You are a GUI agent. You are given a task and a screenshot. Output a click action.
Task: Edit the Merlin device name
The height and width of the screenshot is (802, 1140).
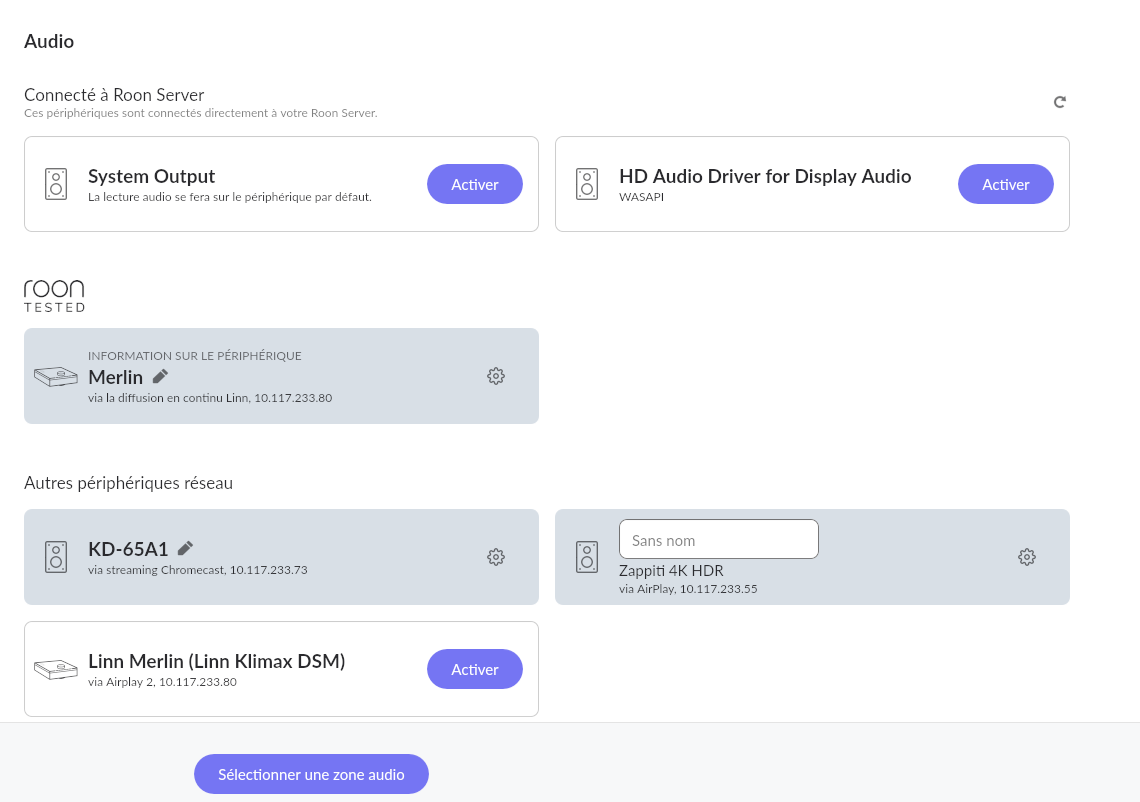[x=160, y=376]
